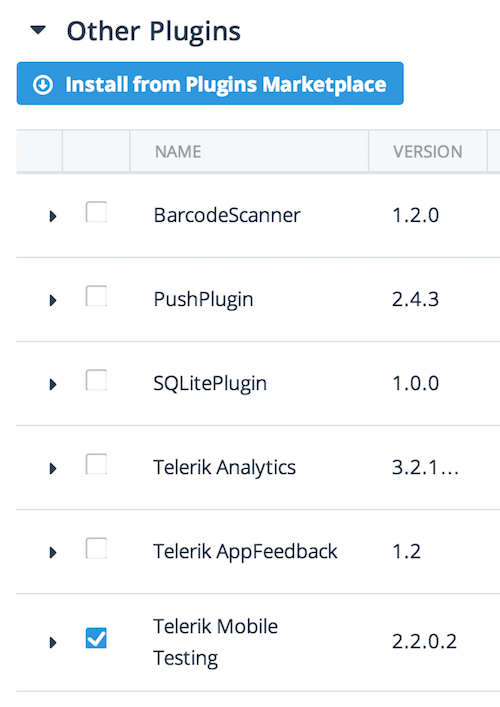Tick the PushPlugin checkbox

pyautogui.click(x=96, y=296)
